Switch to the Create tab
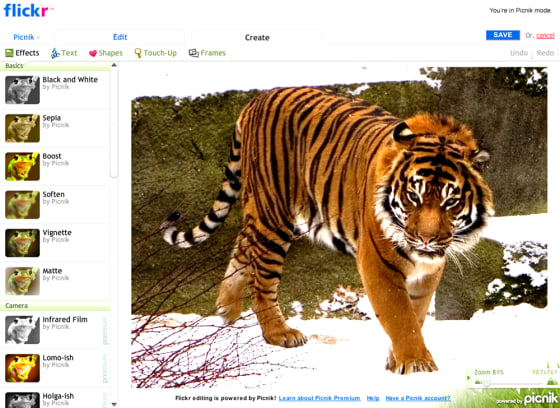The height and width of the screenshot is (408, 560). pyautogui.click(x=257, y=38)
